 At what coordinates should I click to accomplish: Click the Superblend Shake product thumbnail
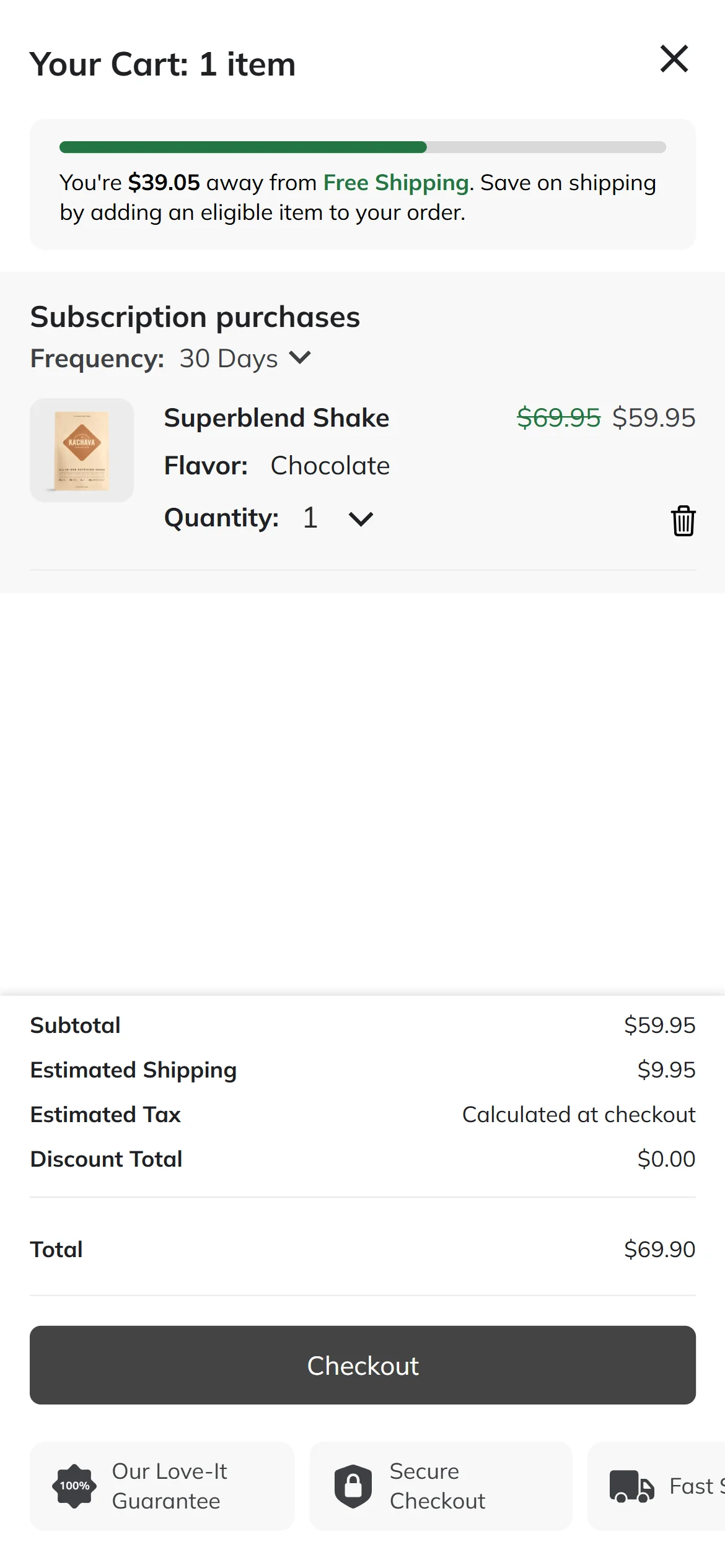(x=82, y=450)
